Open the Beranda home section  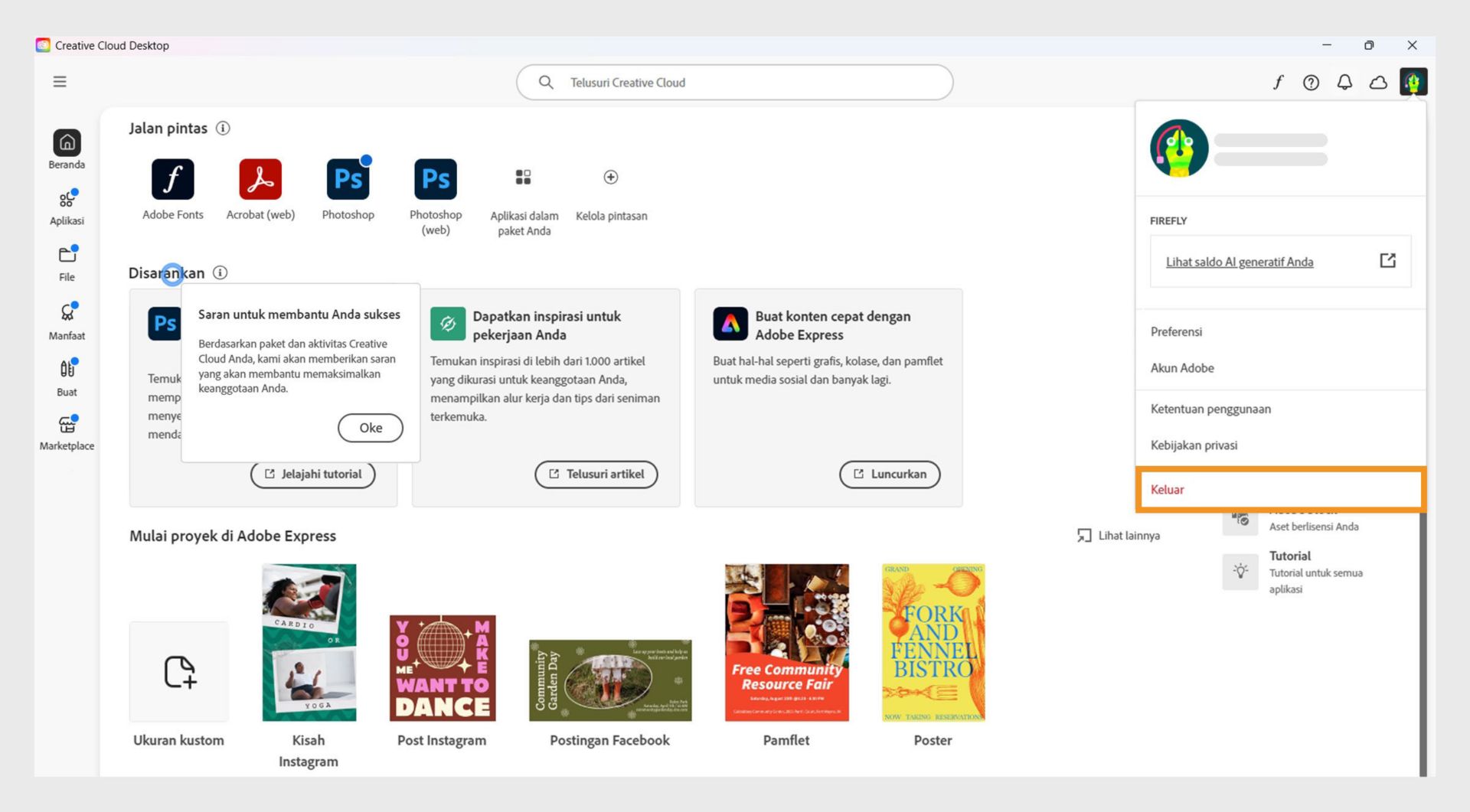tap(66, 149)
